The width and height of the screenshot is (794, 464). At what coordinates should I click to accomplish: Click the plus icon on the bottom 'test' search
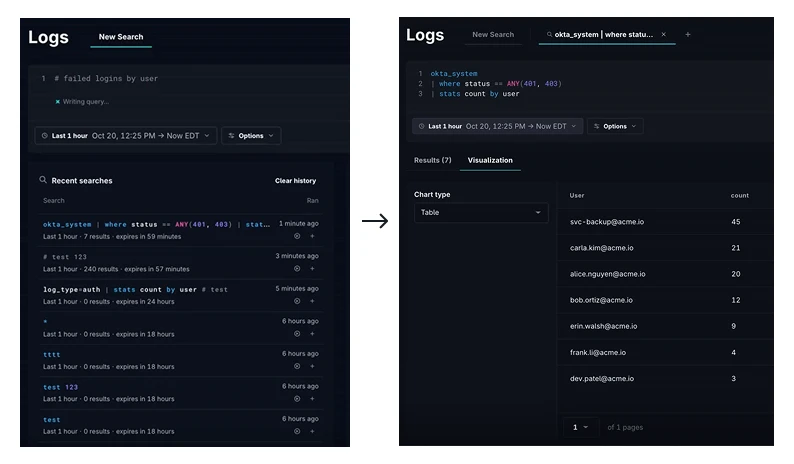(x=312, y=431)
